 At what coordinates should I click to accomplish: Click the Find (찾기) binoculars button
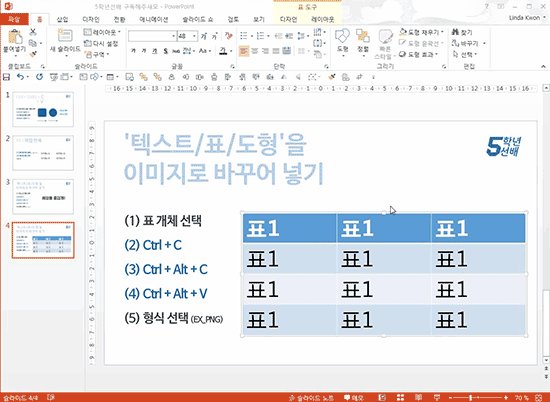(x=462, y=32)
